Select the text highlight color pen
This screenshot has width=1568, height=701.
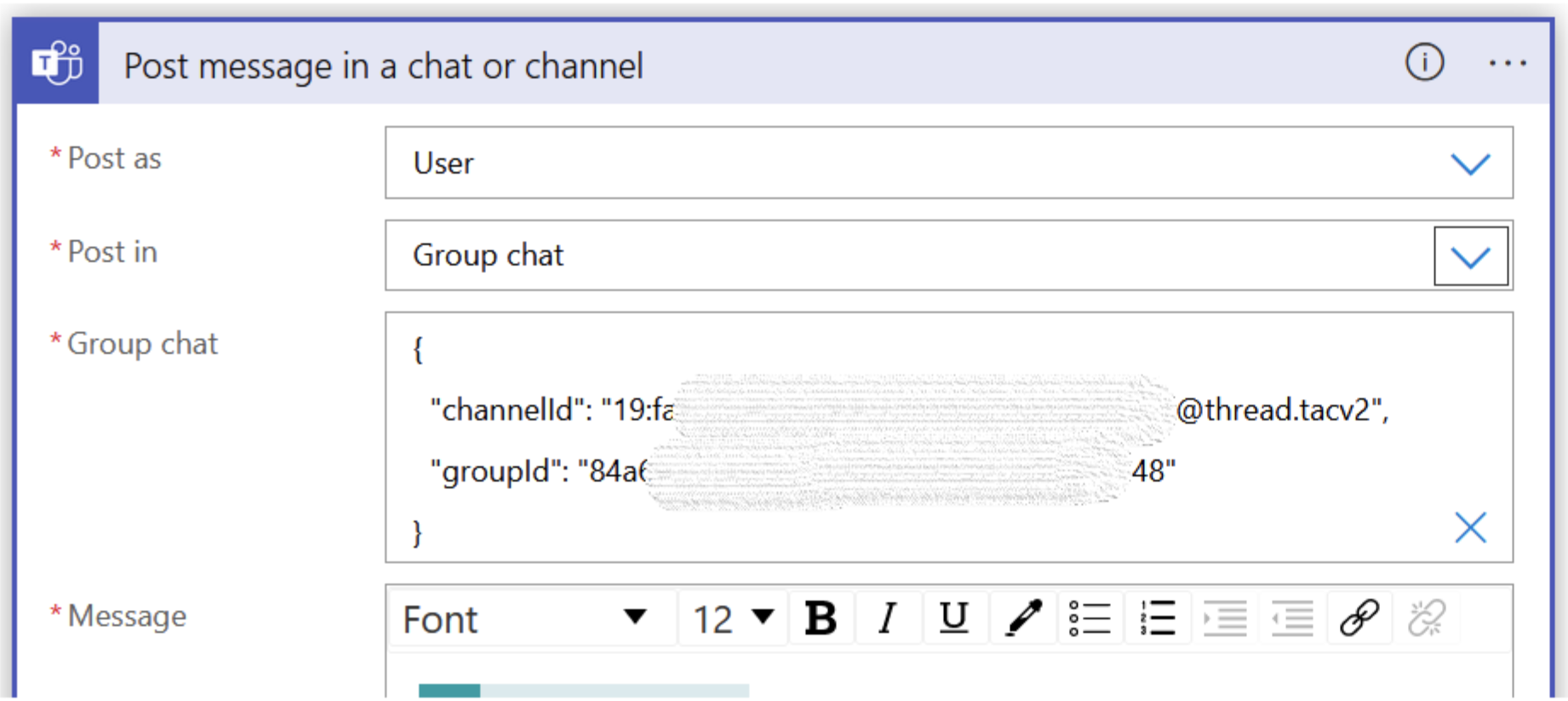1022,618
